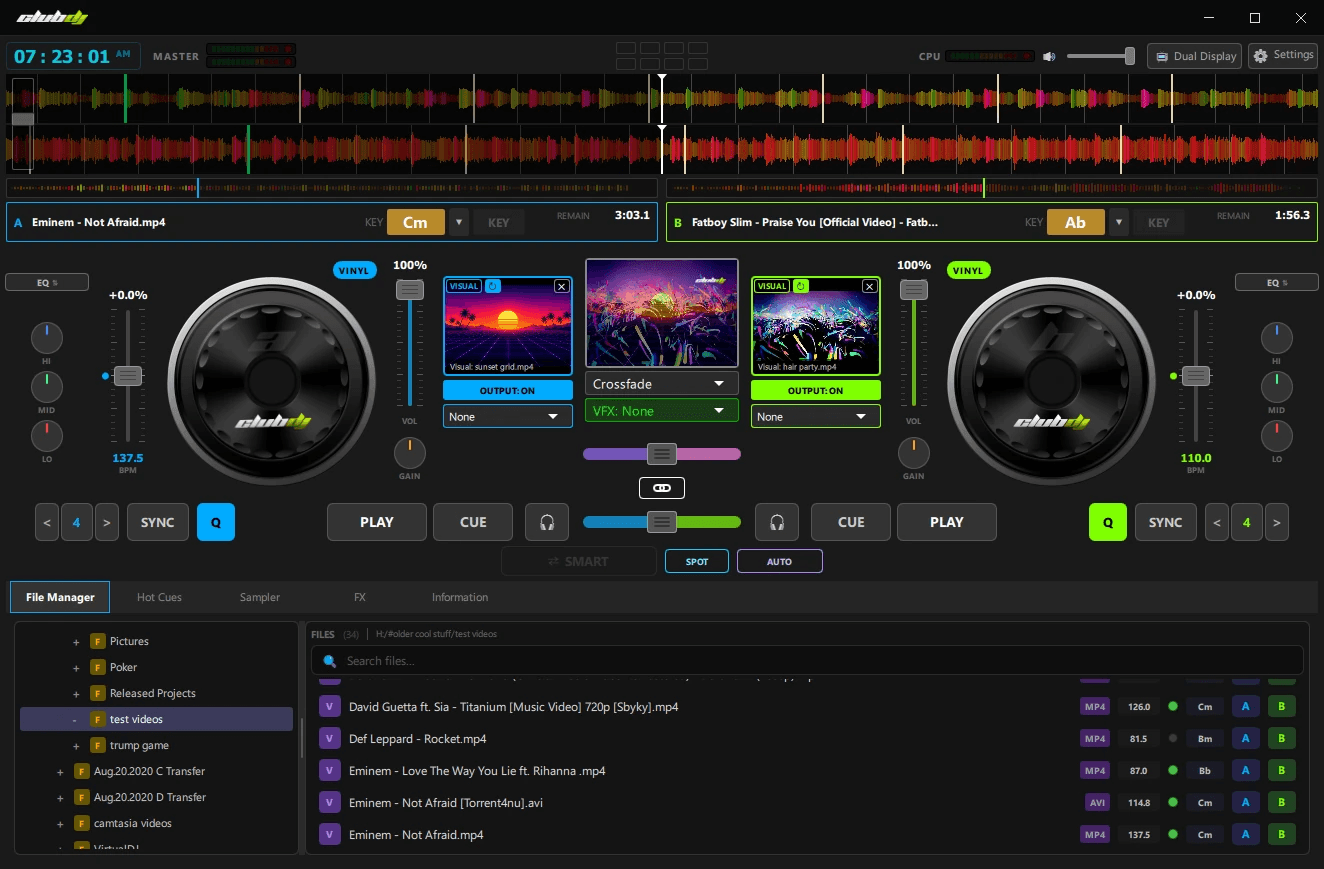This screenshot has width=1324, height=869.
Task: Click deck A HI EQ knob
Action: (x=47, y=338)
